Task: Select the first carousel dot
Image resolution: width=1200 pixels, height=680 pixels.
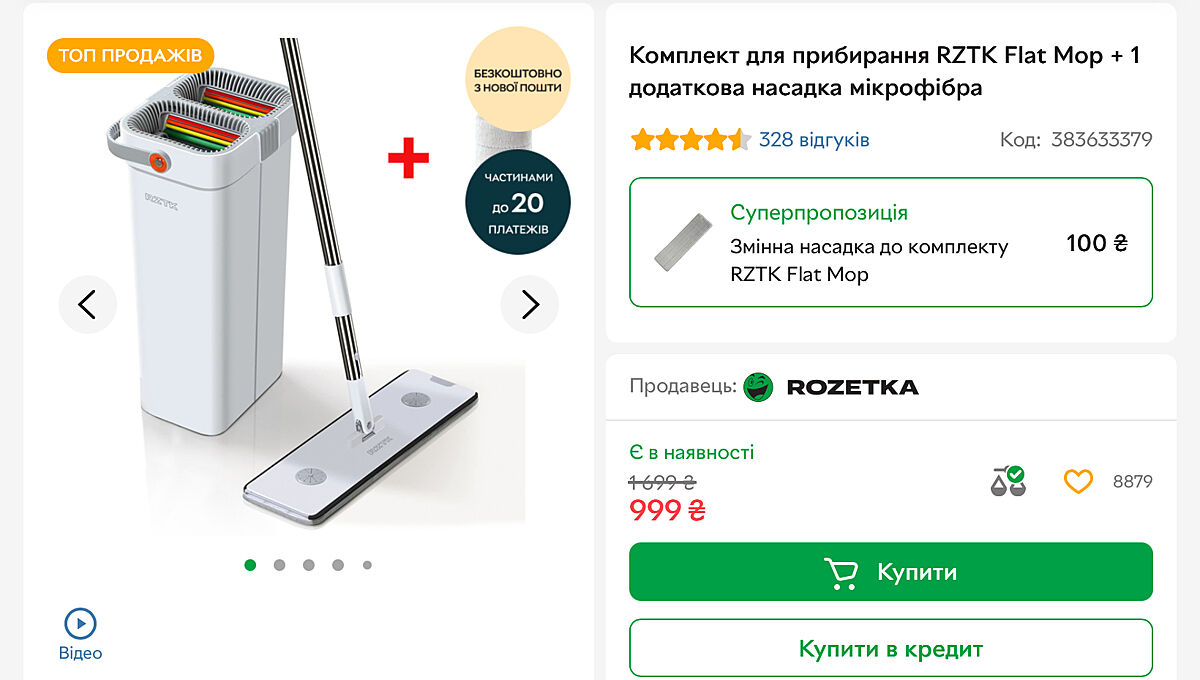Action: pyautogui.click(x=250, y=565)
